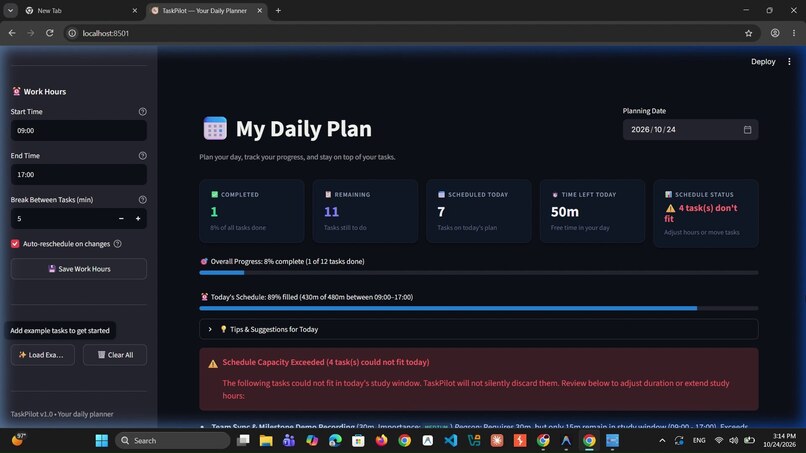The width and height of the screenshot is (806, 453).
Task: Click the TaskPilot v1.0 footer text
Action: click(x=62, y=414)
